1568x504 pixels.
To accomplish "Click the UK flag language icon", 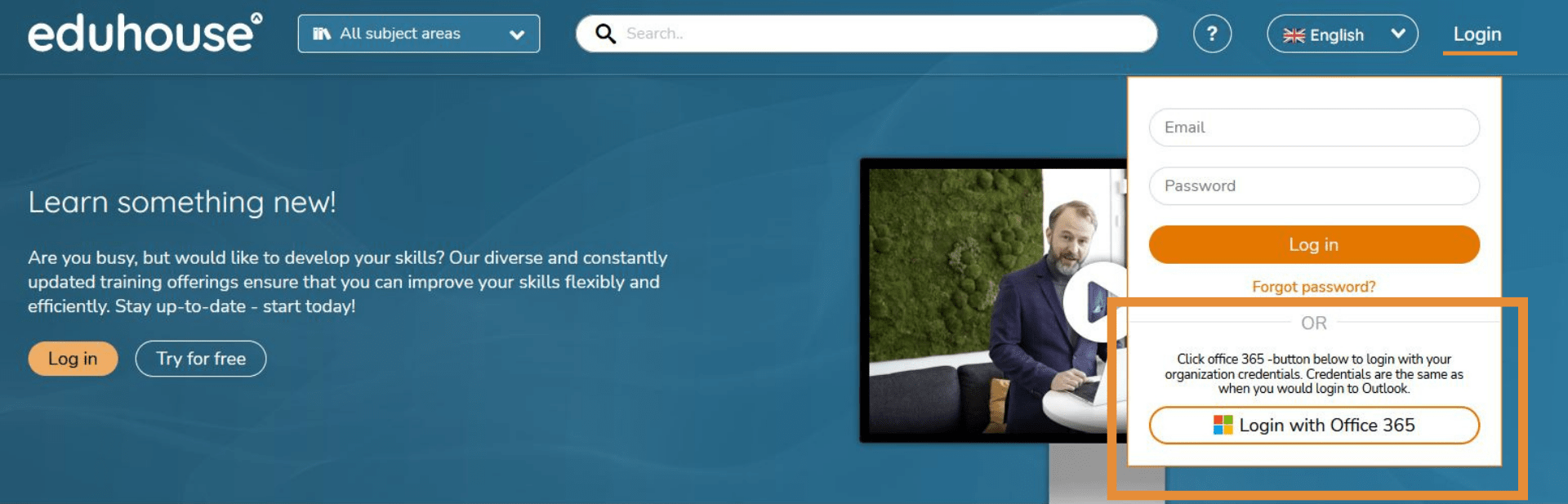I will (x=1294, y=35).
